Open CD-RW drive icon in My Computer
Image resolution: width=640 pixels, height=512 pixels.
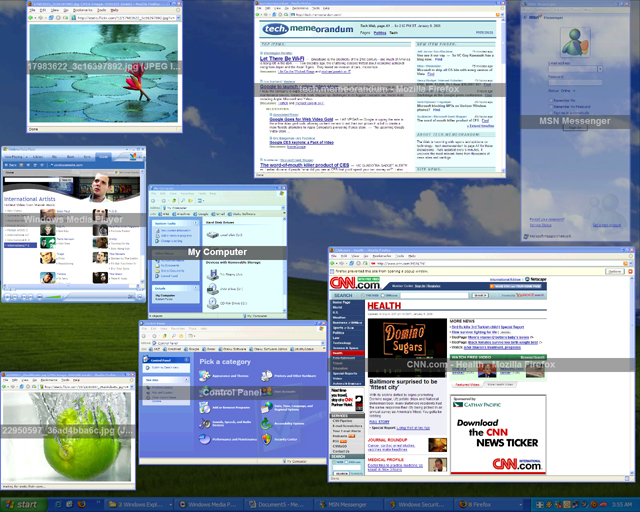click(x=213, y=303)
